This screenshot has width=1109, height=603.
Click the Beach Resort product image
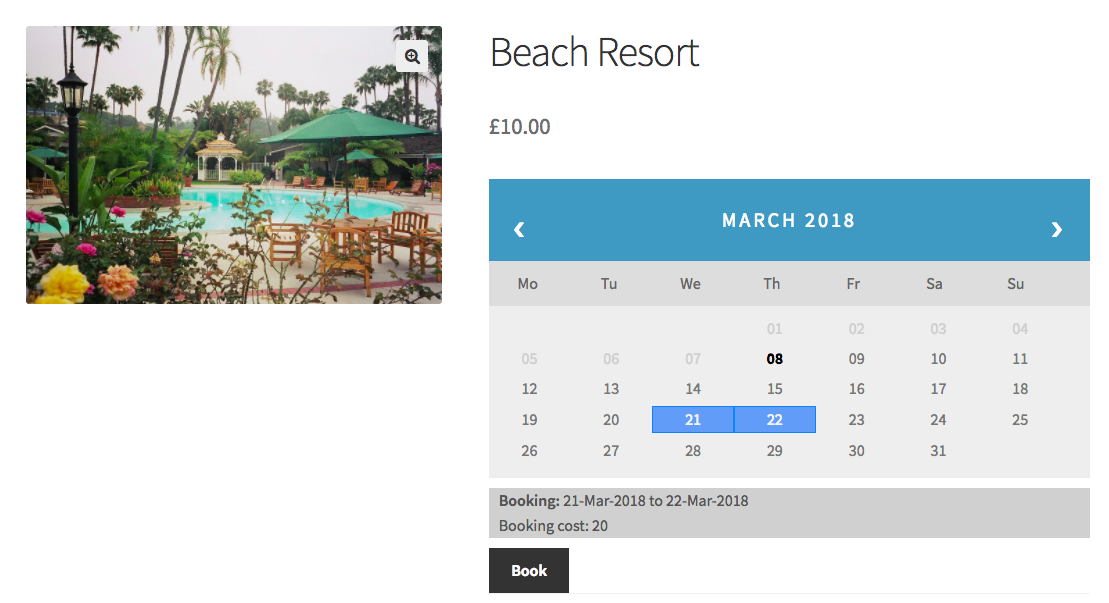click(233, 164)
